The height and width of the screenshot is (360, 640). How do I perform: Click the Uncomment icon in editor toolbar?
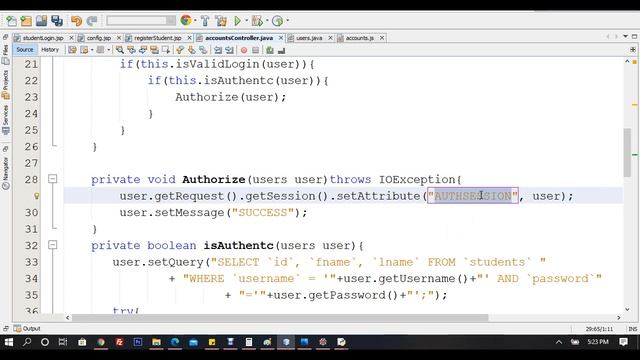(281, 50)
